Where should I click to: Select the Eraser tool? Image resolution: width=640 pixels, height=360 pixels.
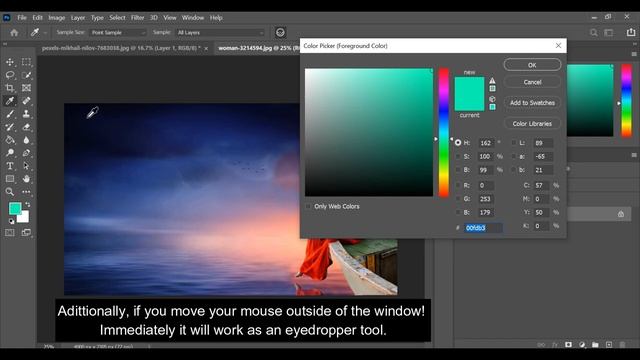26,127
